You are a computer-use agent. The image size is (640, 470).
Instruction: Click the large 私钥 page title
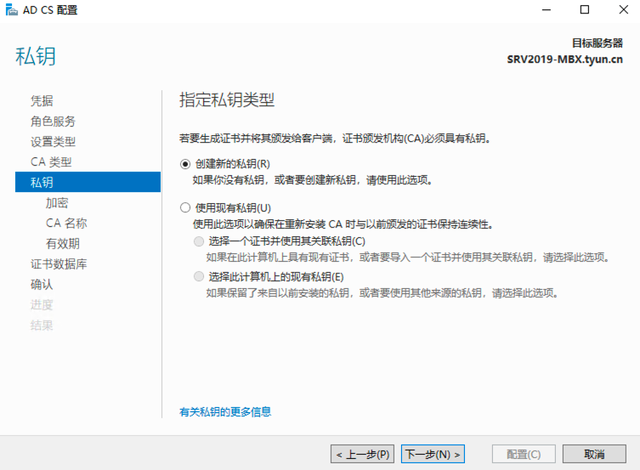pyautogui.click(x=36, y=56)
